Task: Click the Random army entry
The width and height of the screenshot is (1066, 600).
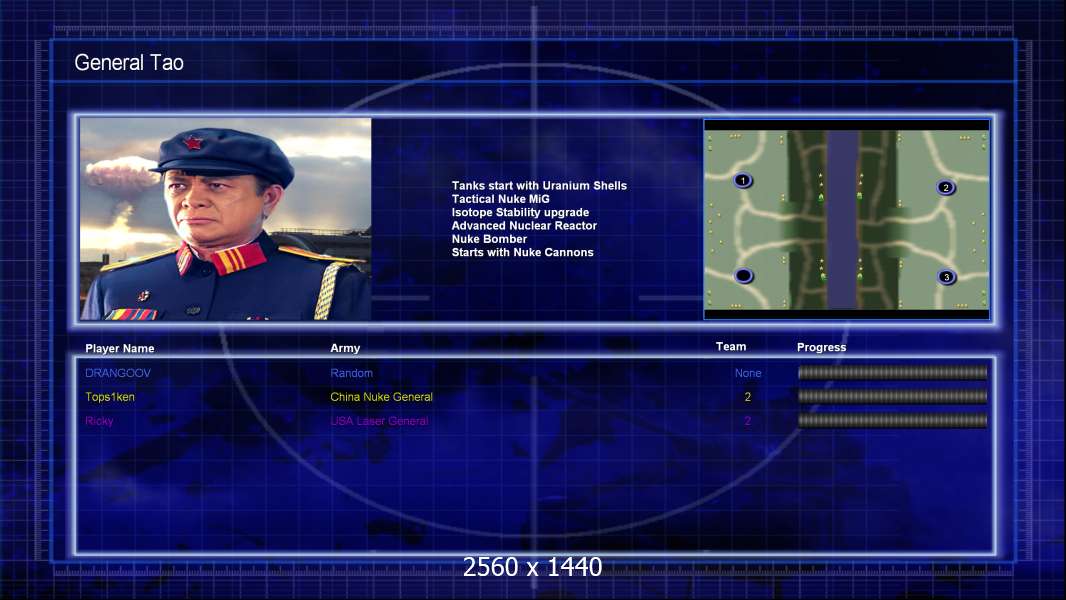Action: point(351,373)
